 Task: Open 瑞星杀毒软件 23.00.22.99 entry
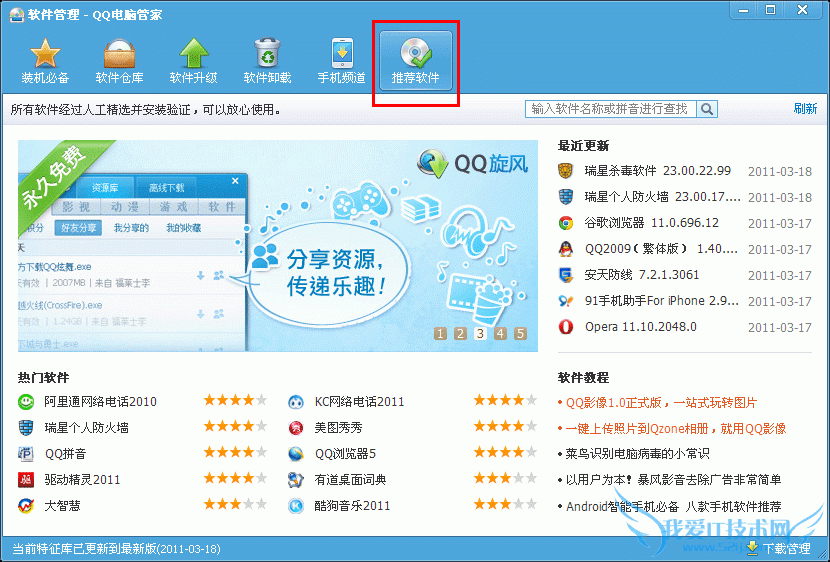pos(657,171)
